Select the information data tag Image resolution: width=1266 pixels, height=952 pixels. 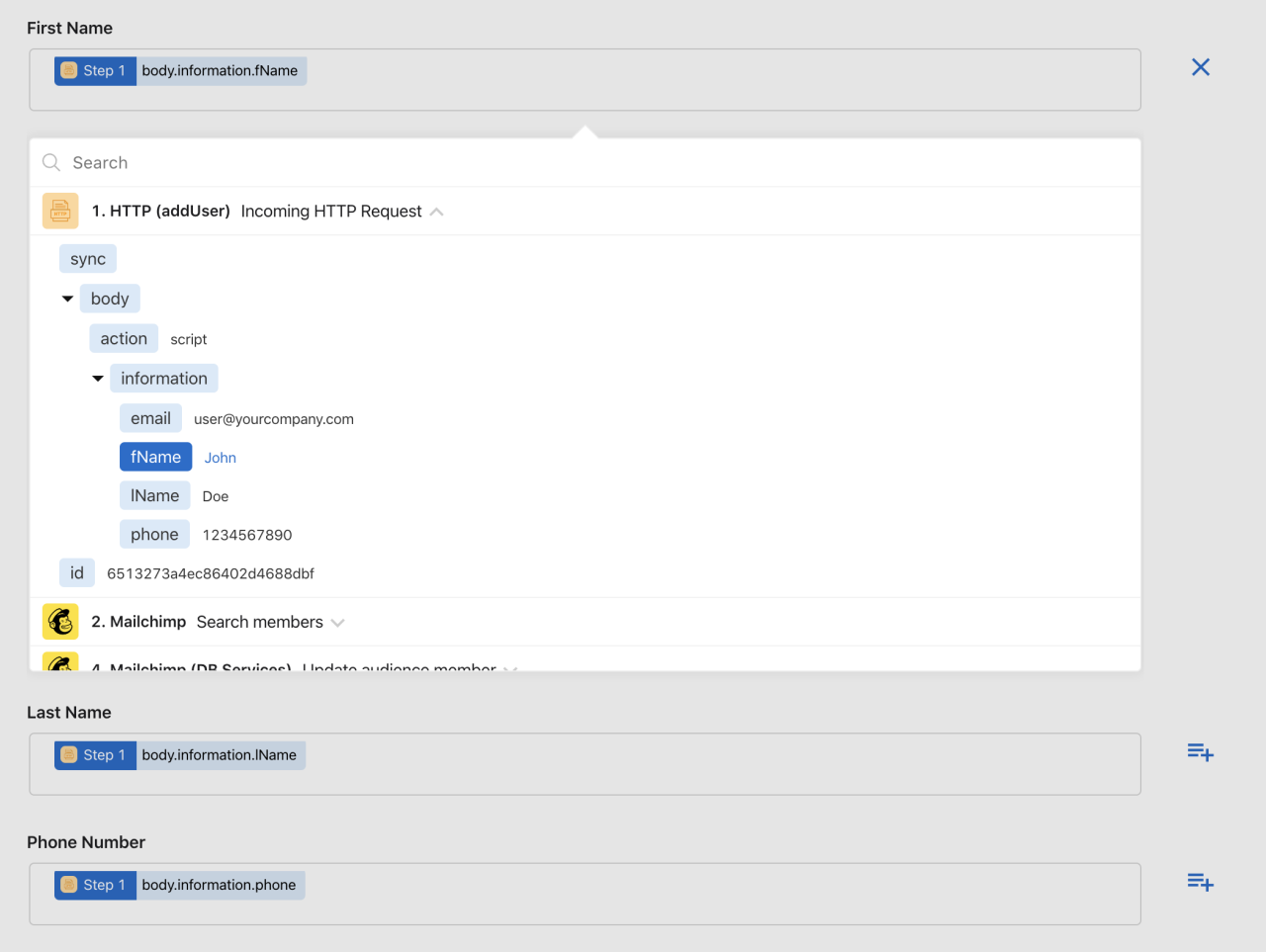(164, 379)
